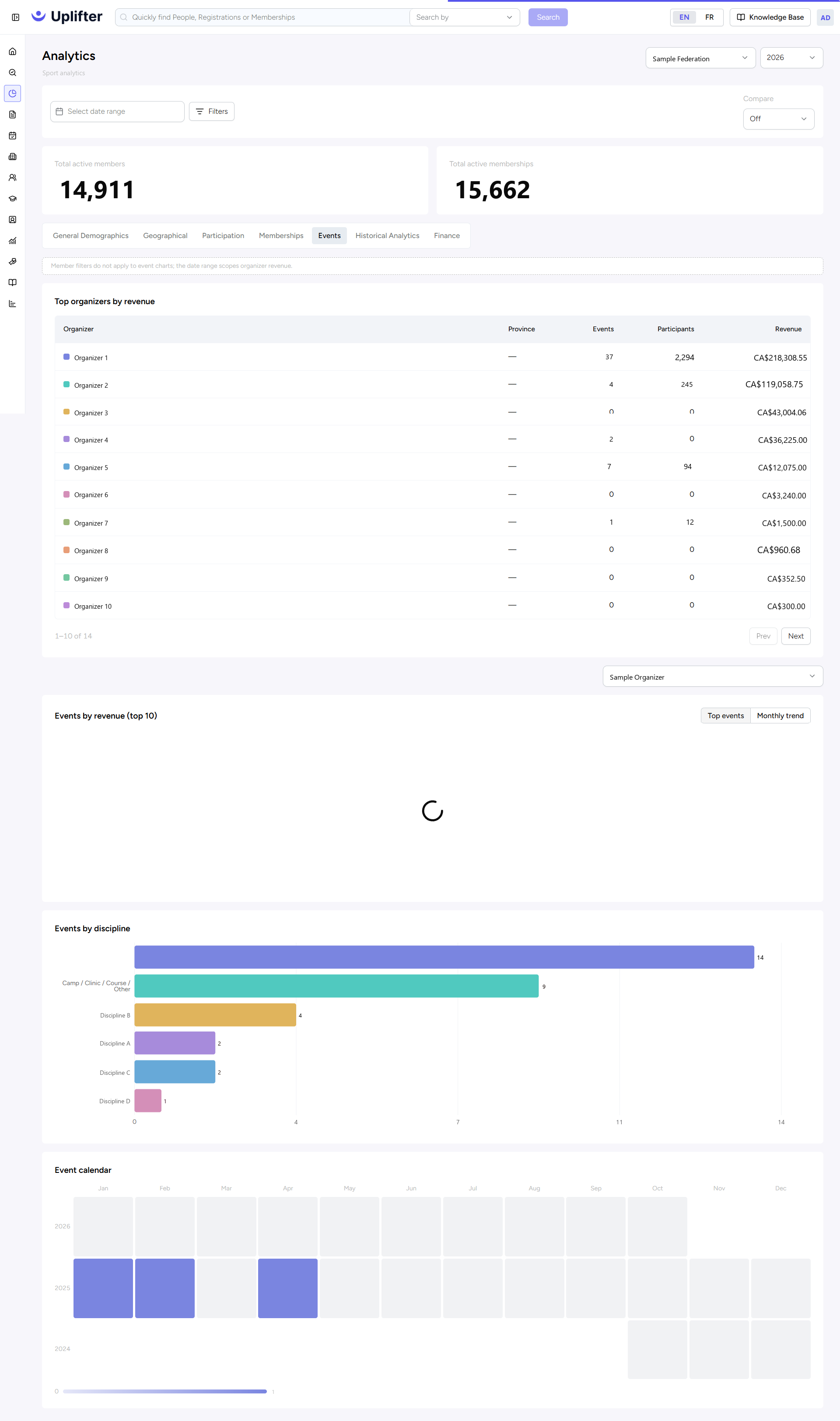This screenshot has height=1421, width=840.
Task: Open the Sample Federation dropdown
Action: [x=700, y=58]
